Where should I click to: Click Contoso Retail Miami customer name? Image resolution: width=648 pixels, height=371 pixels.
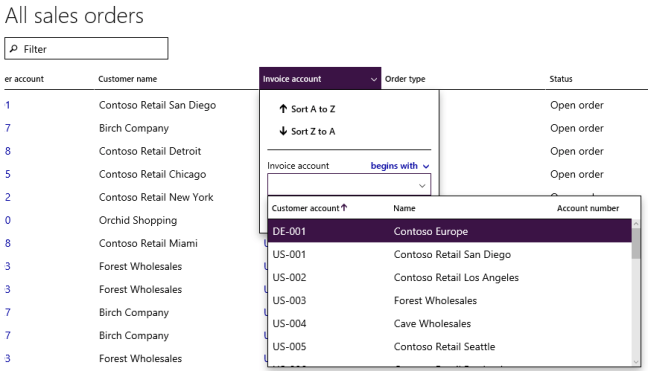coord(148,243)
